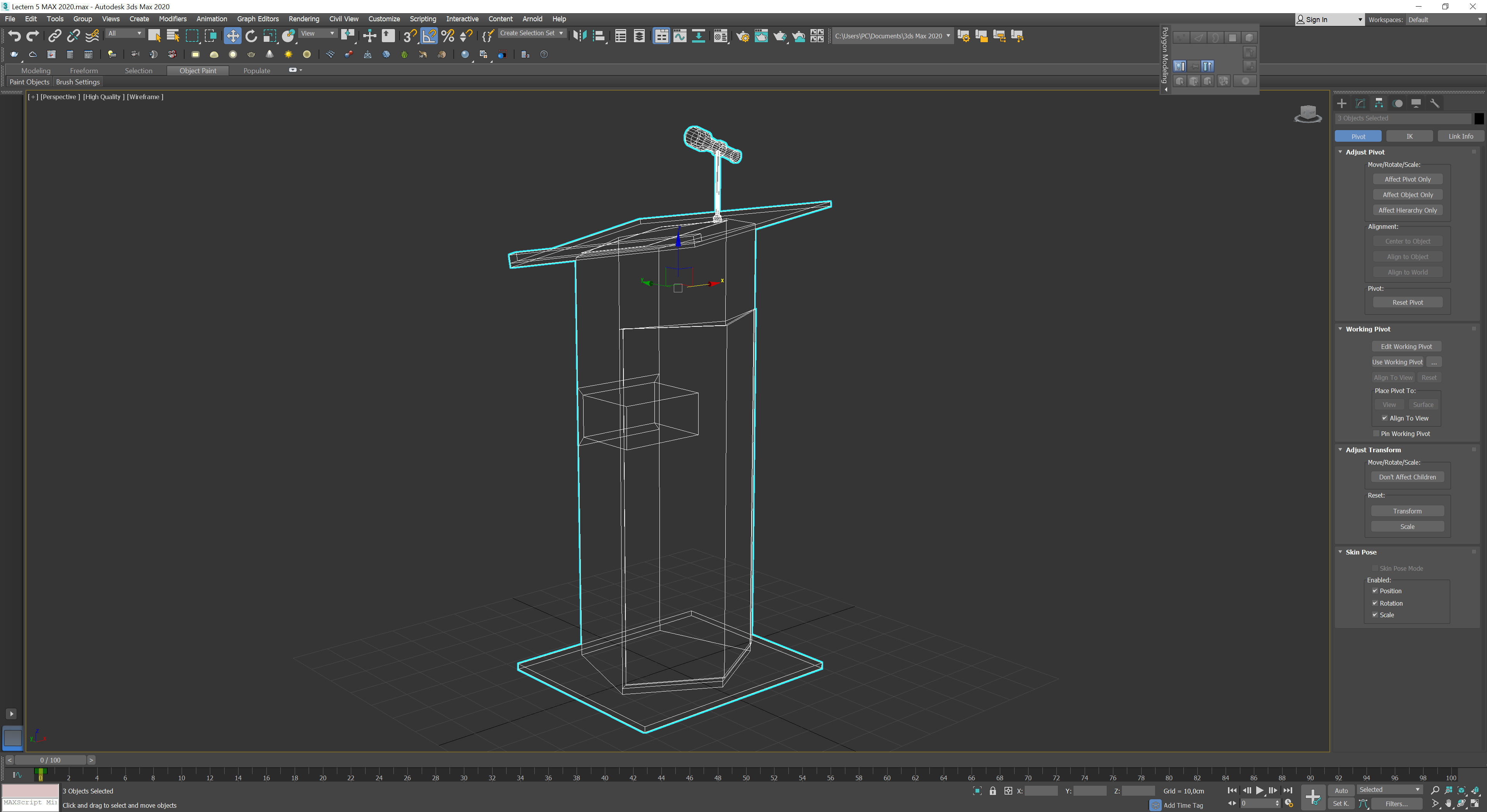Activate the Select and Move tool
The height and width of the screenshot is (812, 1487).
[232, 36]
